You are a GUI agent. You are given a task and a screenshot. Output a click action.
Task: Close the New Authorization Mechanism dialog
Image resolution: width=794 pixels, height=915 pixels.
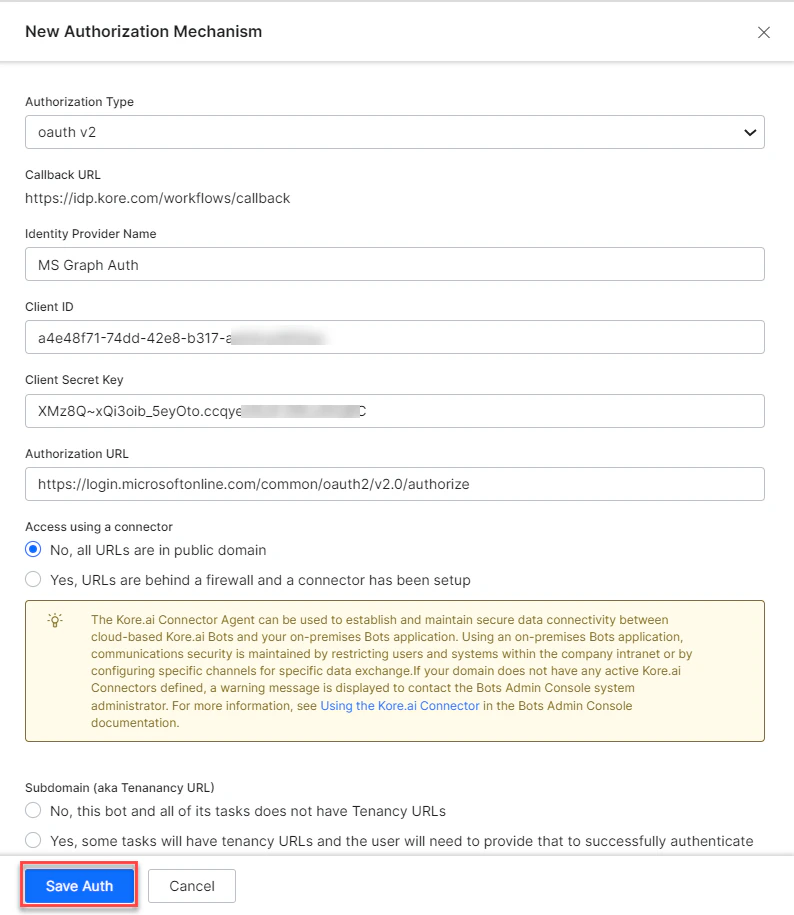pos(764,32)
